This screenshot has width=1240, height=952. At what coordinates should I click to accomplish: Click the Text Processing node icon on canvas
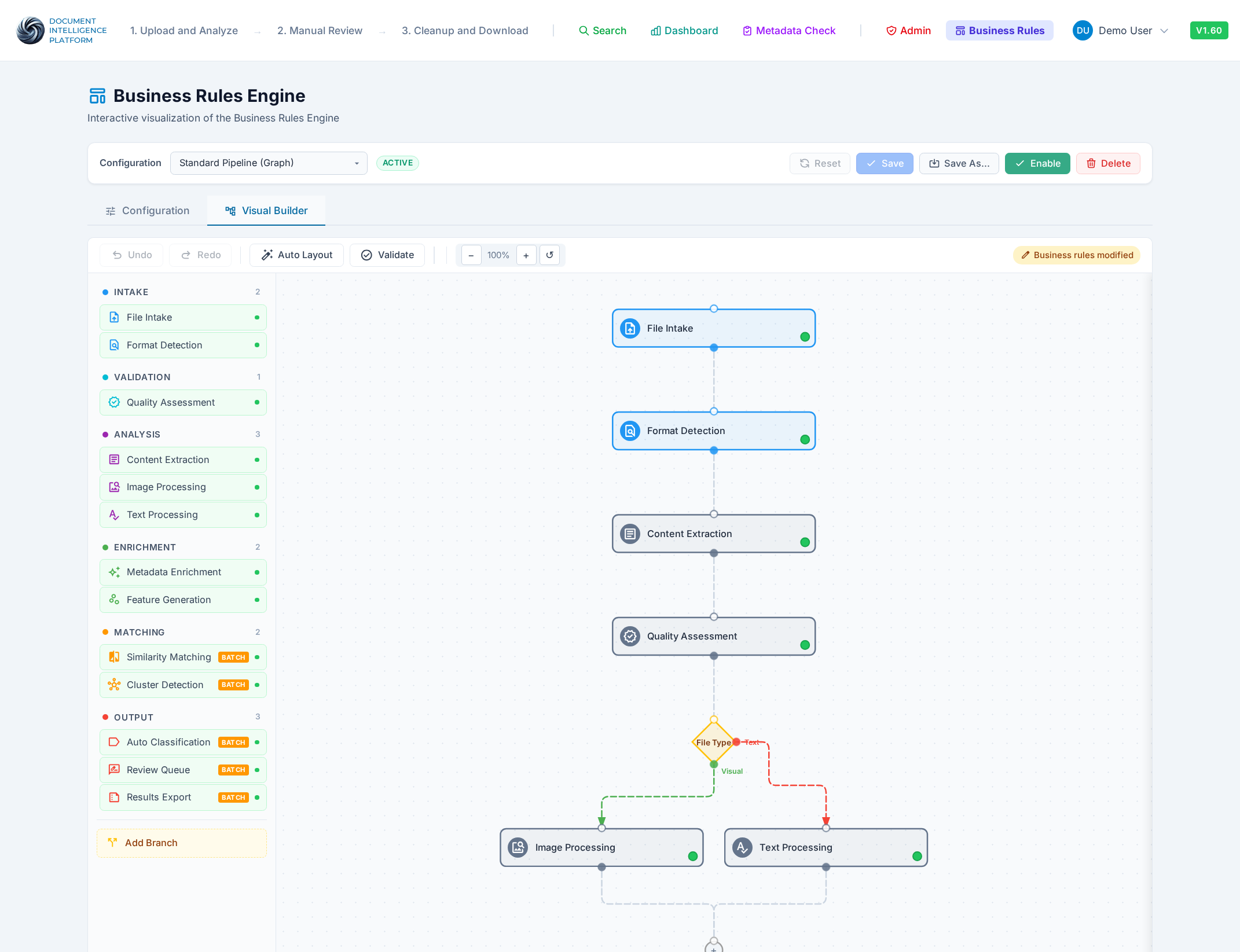click(742, 848)
